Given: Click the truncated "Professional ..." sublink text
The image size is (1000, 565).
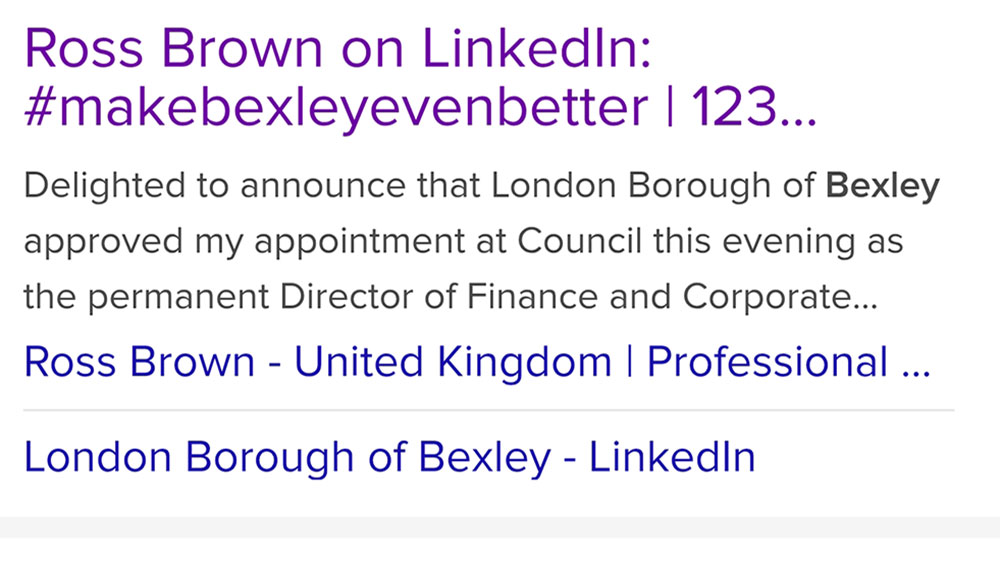Looking at the screenshot, I should 788,361.
